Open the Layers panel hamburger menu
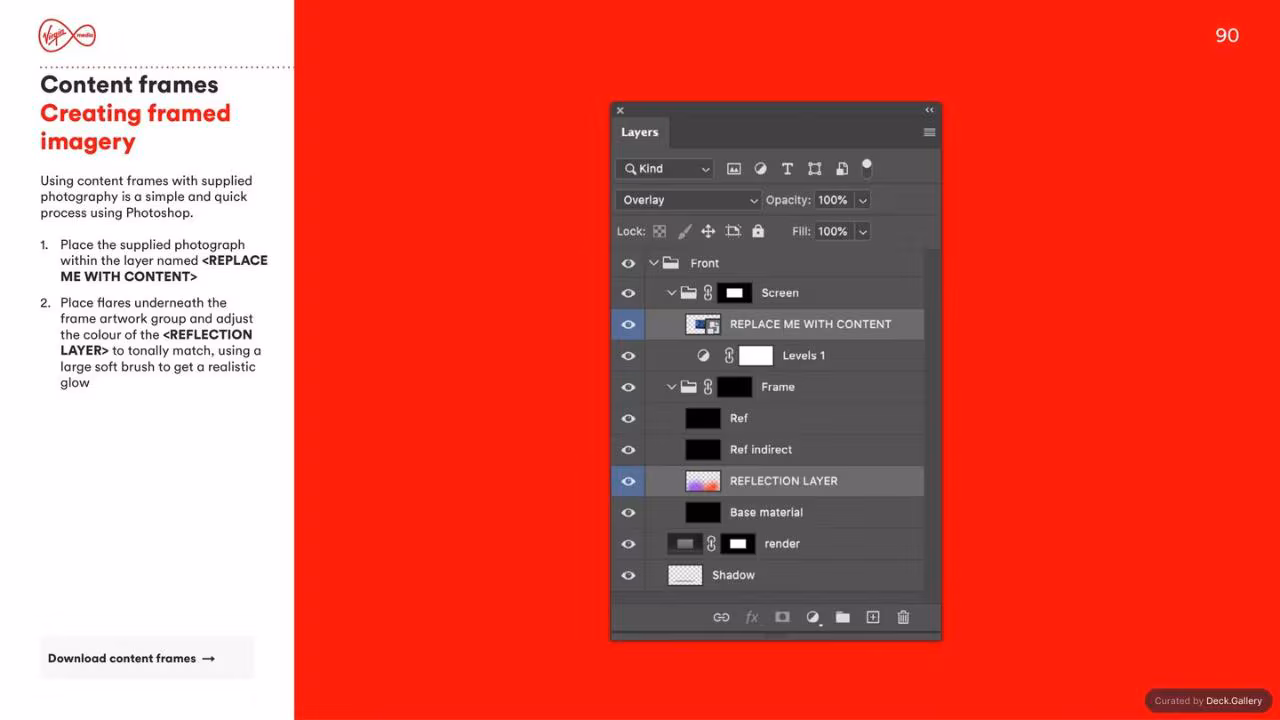The height and width of the screenshot is (720, 1280). pos(929,132)
